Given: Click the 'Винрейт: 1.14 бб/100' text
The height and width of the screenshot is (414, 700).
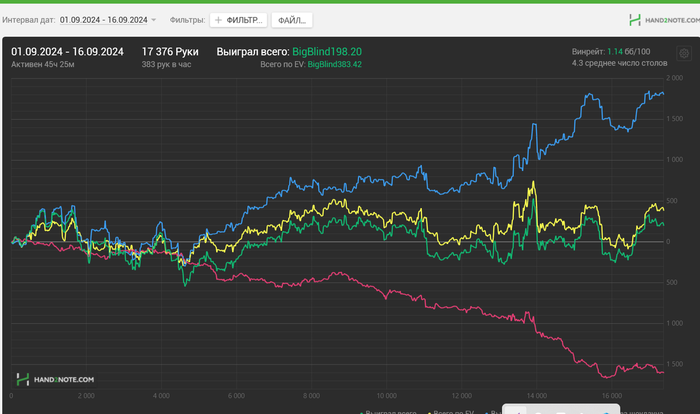Looking at the screenshot, I should [611, 52].
